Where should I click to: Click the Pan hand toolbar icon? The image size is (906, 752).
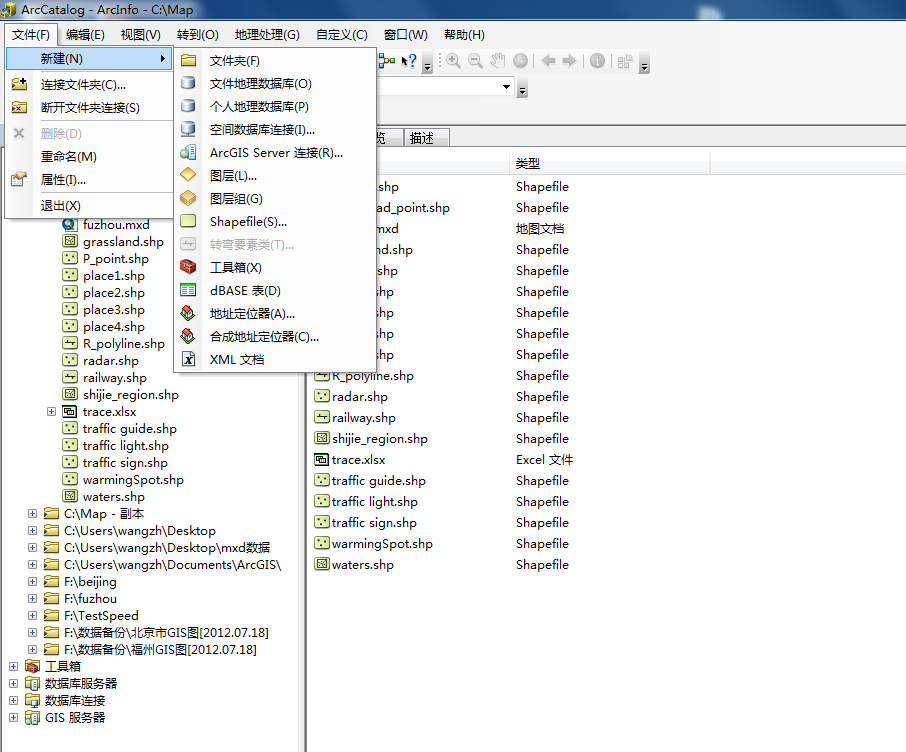tap(497, 61)
